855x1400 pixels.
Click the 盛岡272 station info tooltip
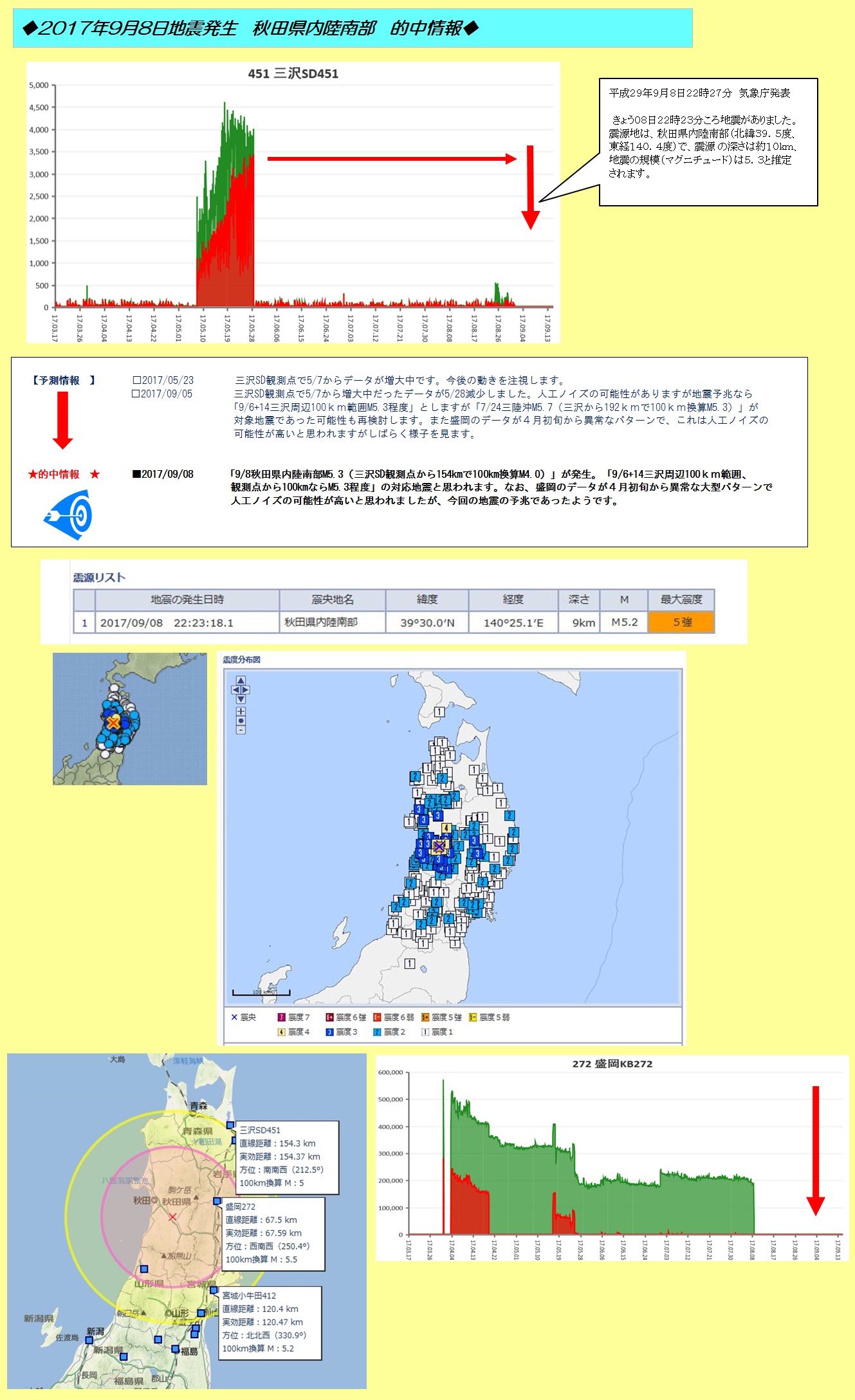point(273,1234)
